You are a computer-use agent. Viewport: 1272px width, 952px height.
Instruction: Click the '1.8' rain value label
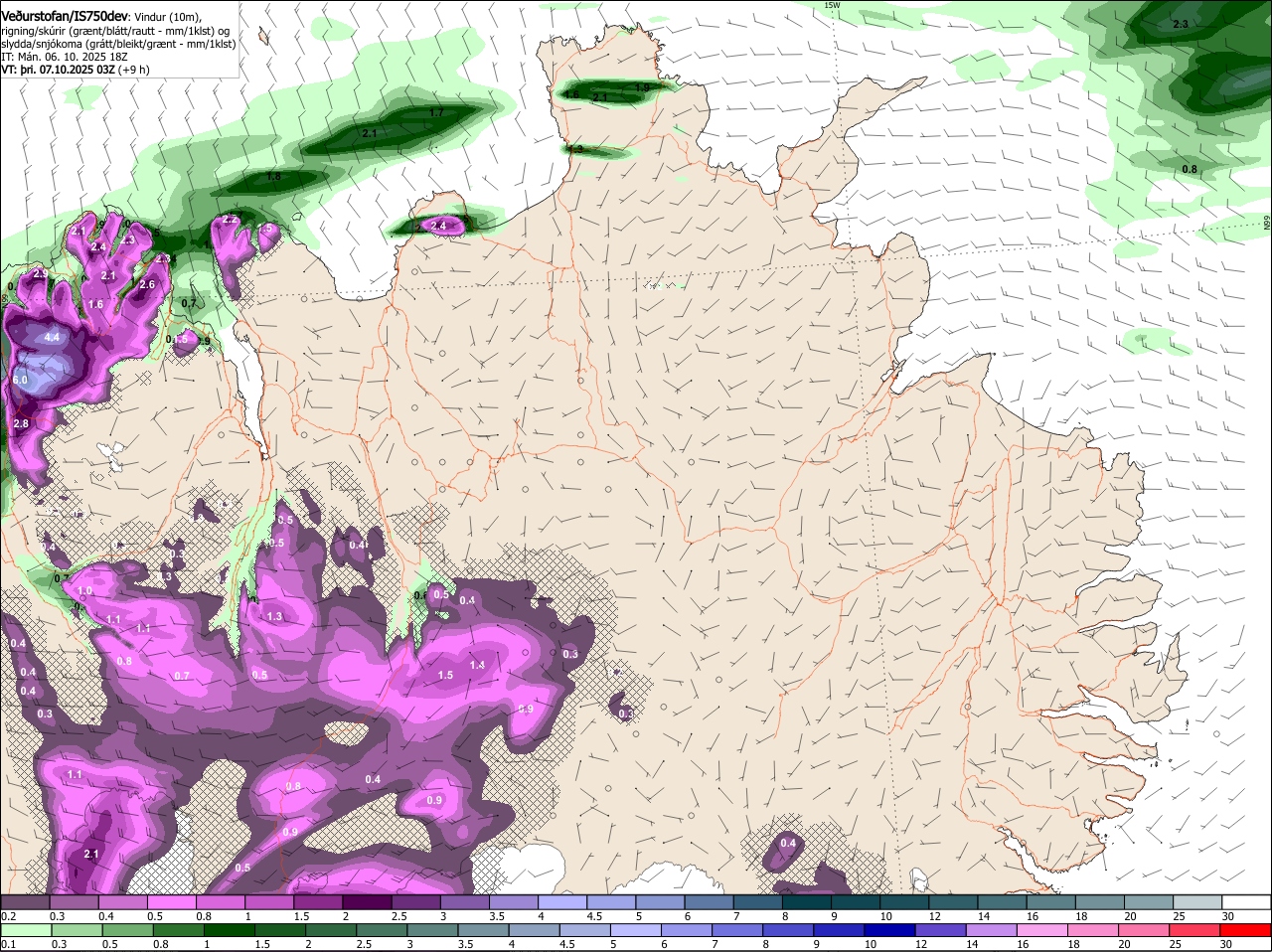point(274,177)
